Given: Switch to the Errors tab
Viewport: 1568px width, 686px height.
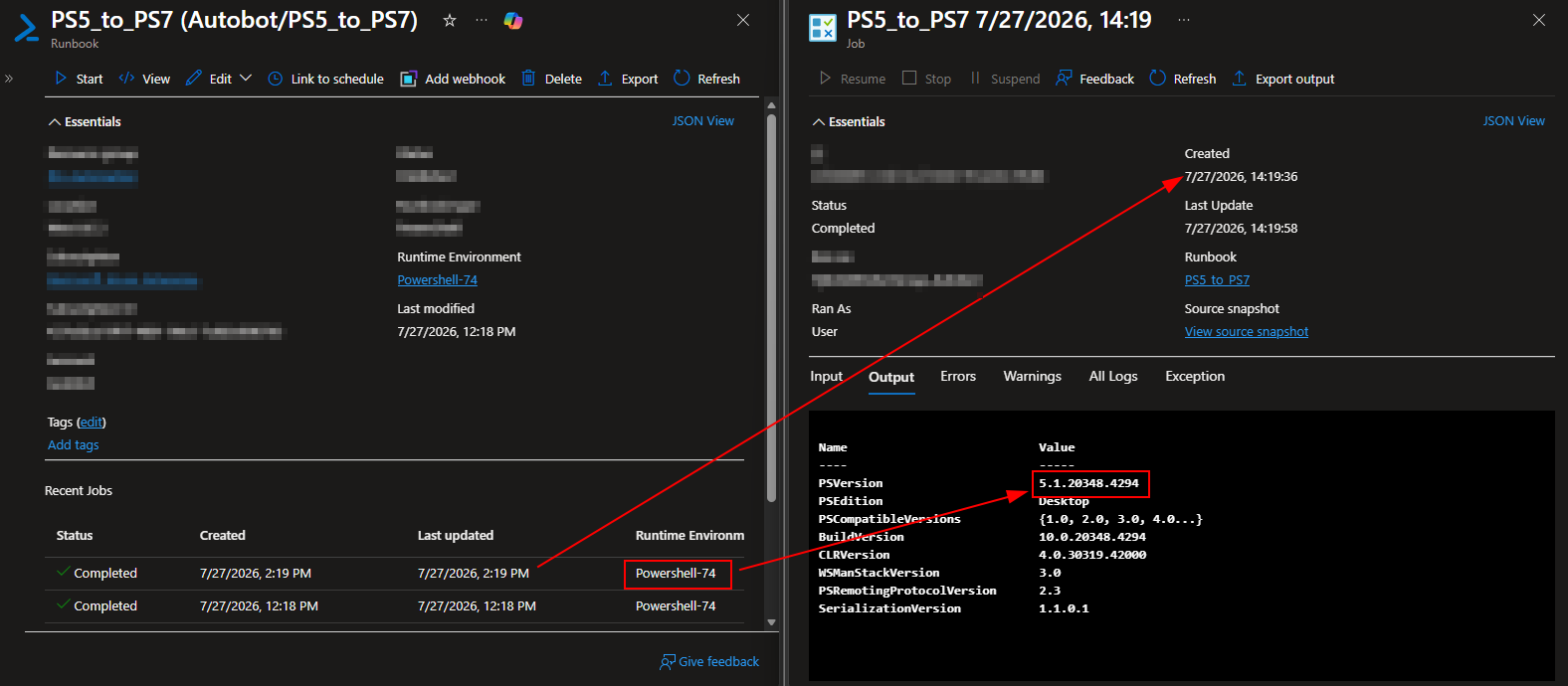Looking at the screenshot, I should [x=958, y=376].
